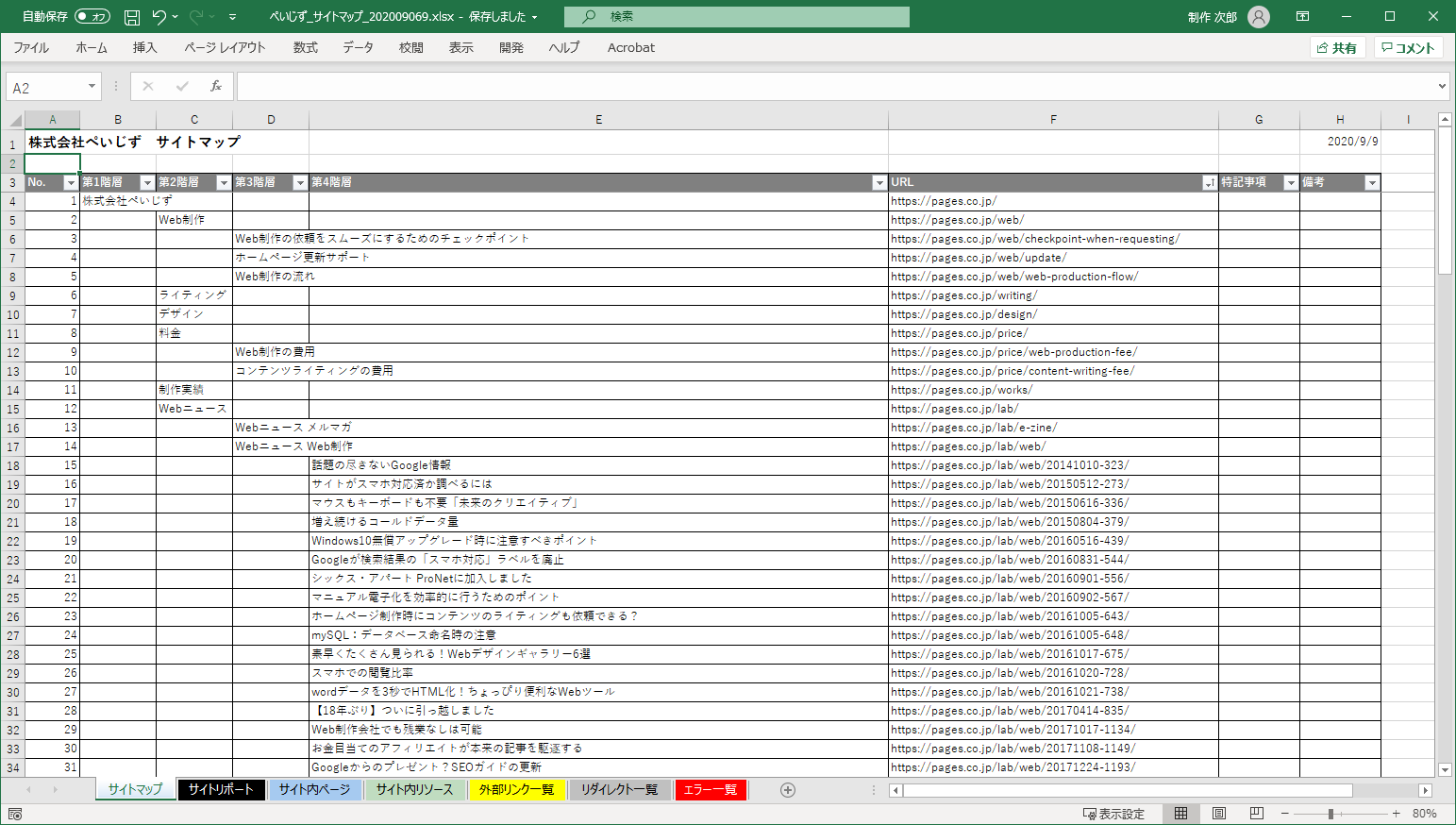This screenshot has width=1456, height=825.
Task: Click cell with https://pages.co.jp/writing/
Action: 1053,295
